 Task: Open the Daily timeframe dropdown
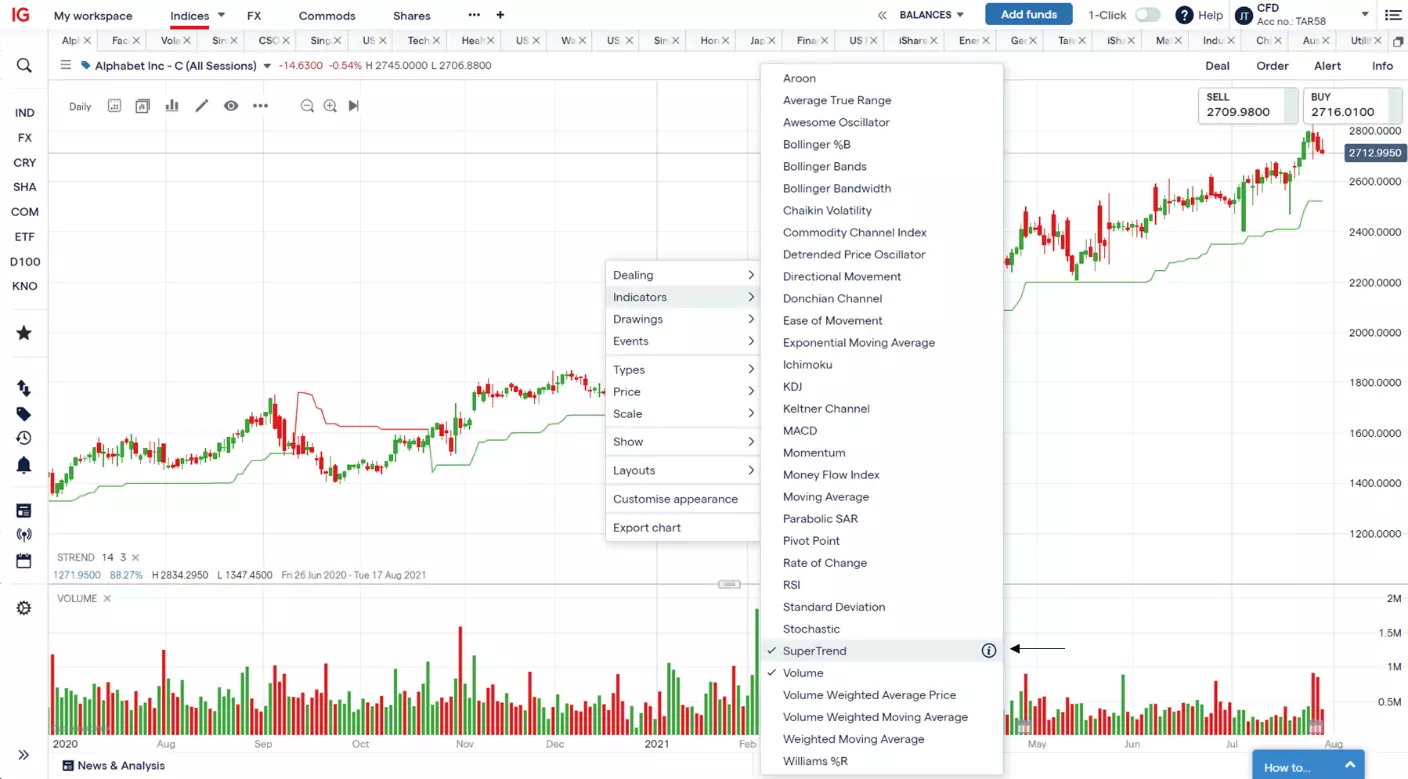[80, 107]
